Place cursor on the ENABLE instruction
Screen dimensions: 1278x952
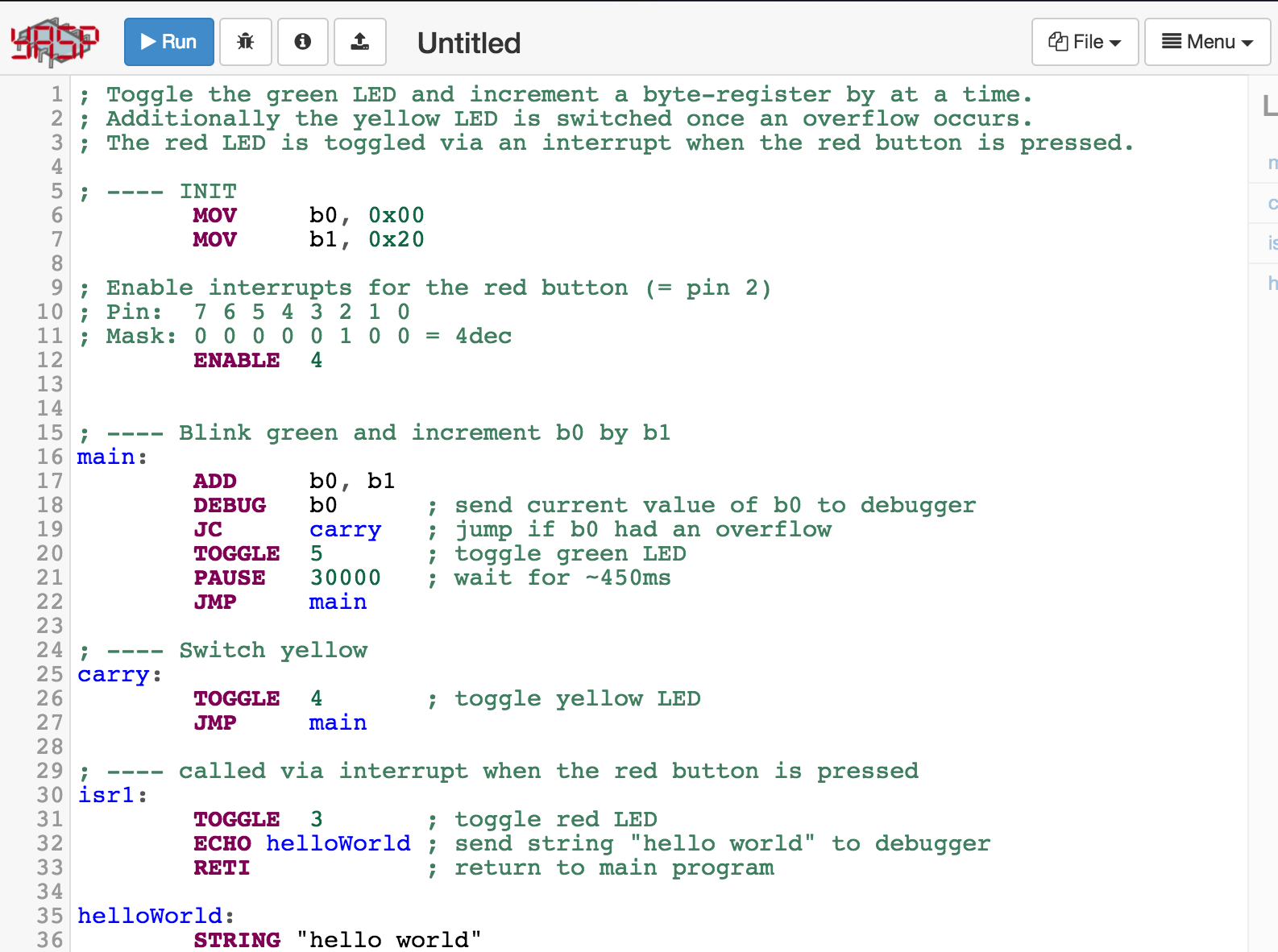(236, 360)
